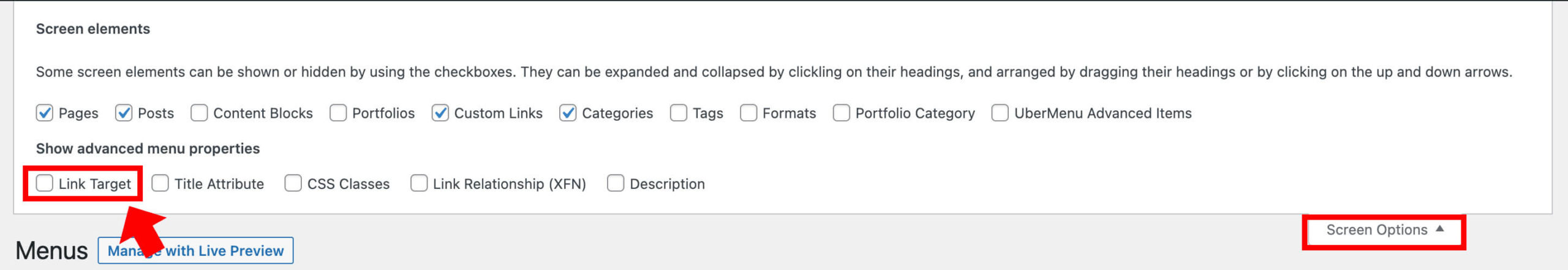Image resolution: width=1568 pixels, height=270 pixels.
Task: Check the Link Target option
Action: (x=45, y=183)
